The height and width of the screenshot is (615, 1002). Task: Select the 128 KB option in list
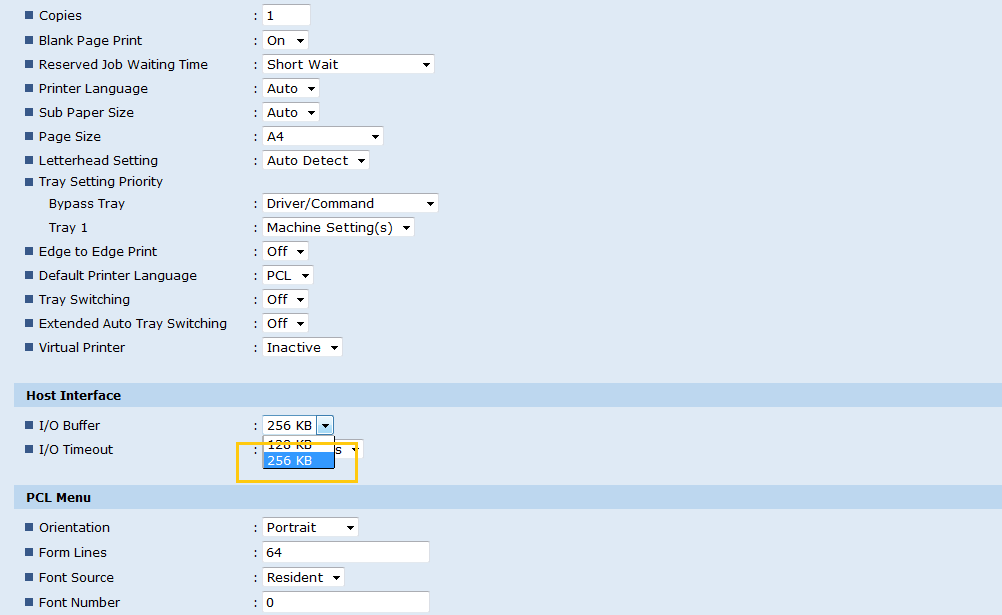pos(290,444)
